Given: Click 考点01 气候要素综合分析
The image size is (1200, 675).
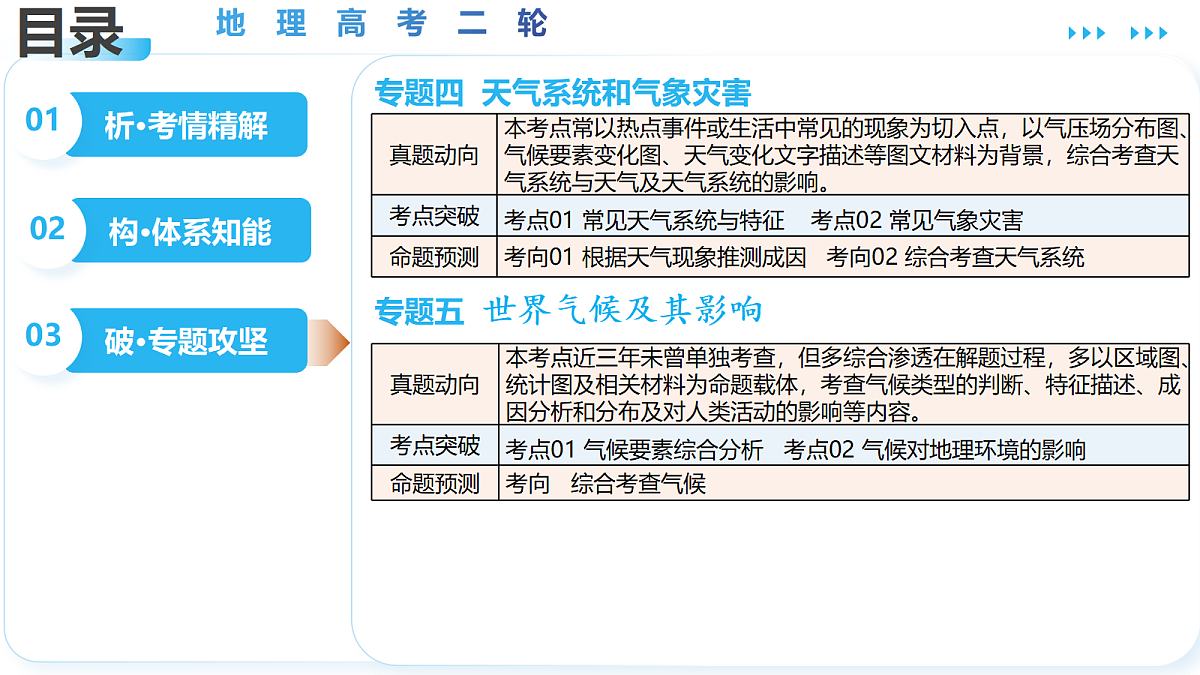Looking at the screenshot, I should (x=634, y=449).
